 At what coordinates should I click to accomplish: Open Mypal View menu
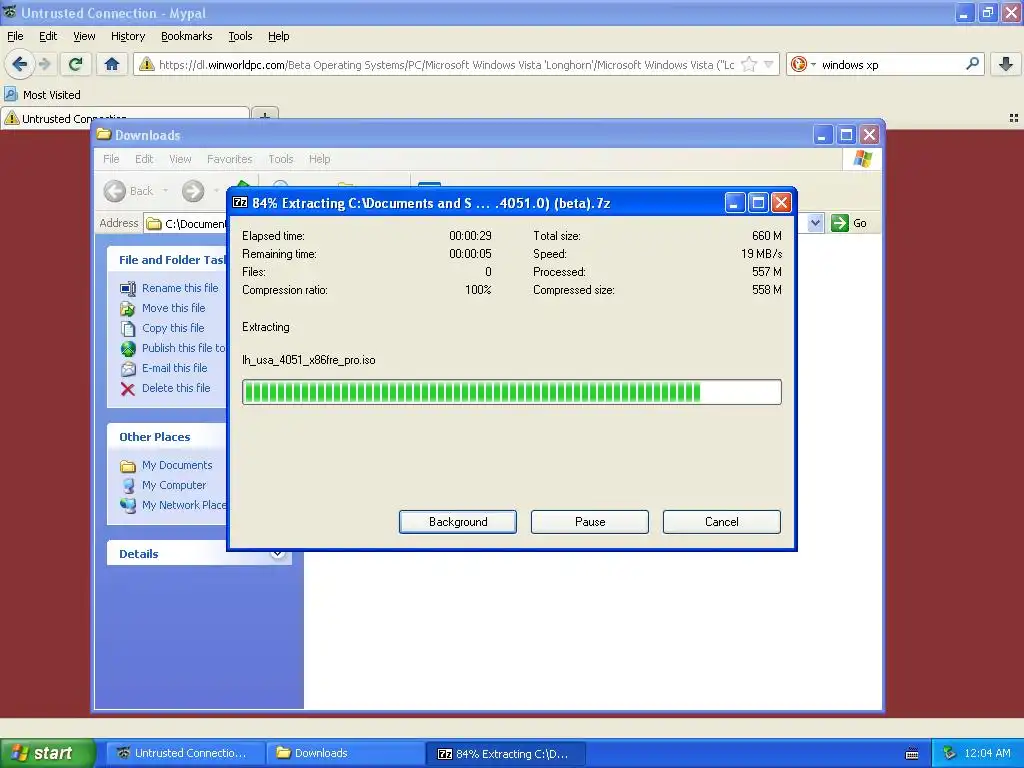pos(84,36)
